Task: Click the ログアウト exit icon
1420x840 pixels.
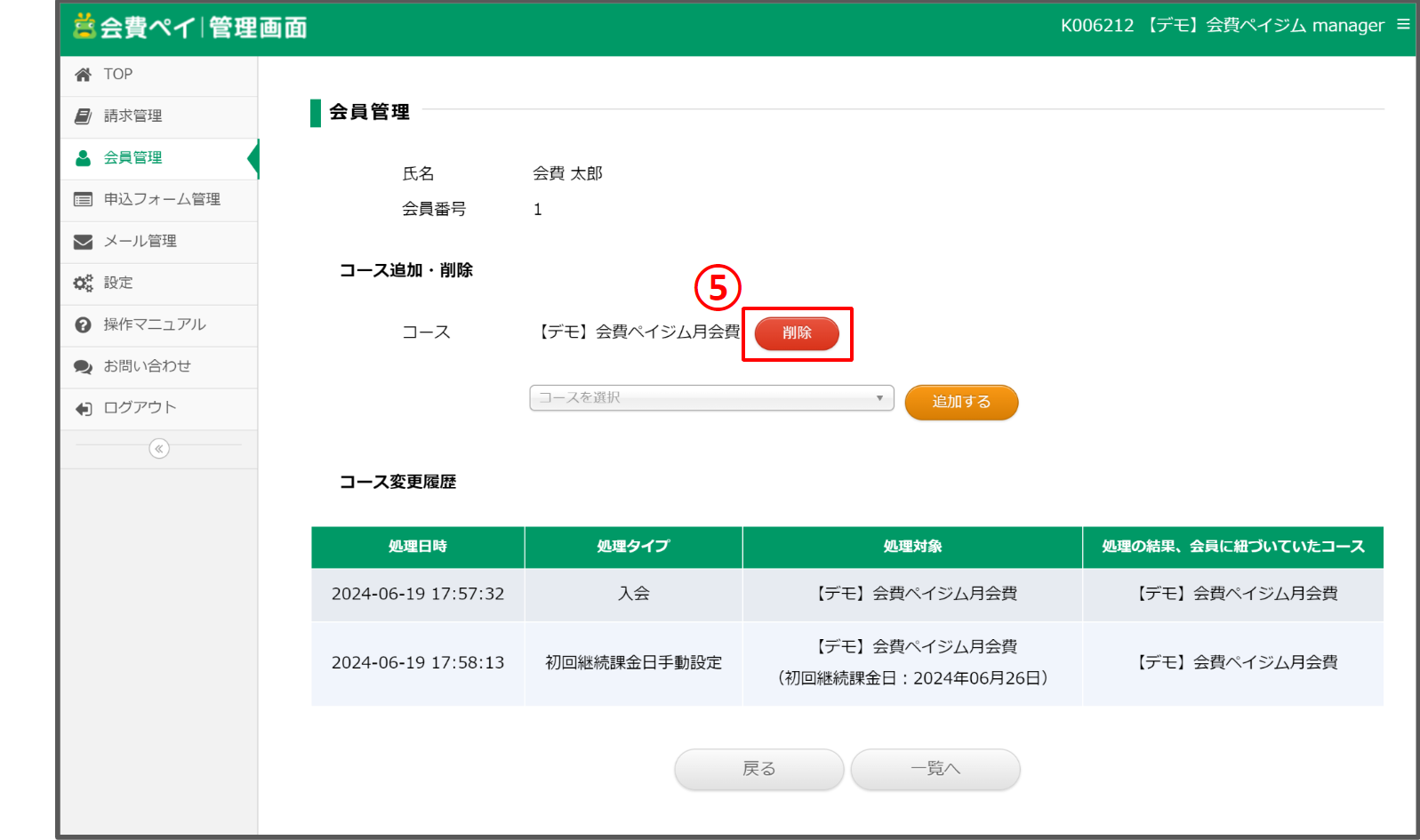Action: [x=83, y=409]
